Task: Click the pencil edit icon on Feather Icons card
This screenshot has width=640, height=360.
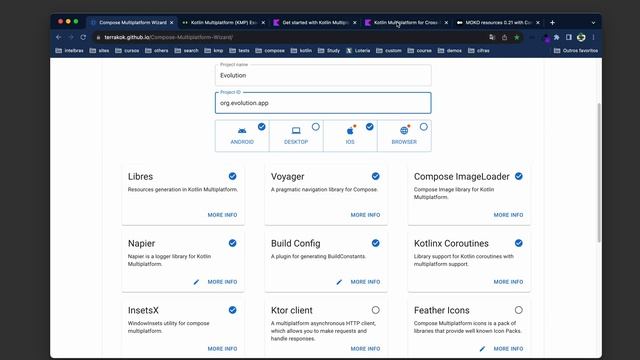Action: coord(482,349)
